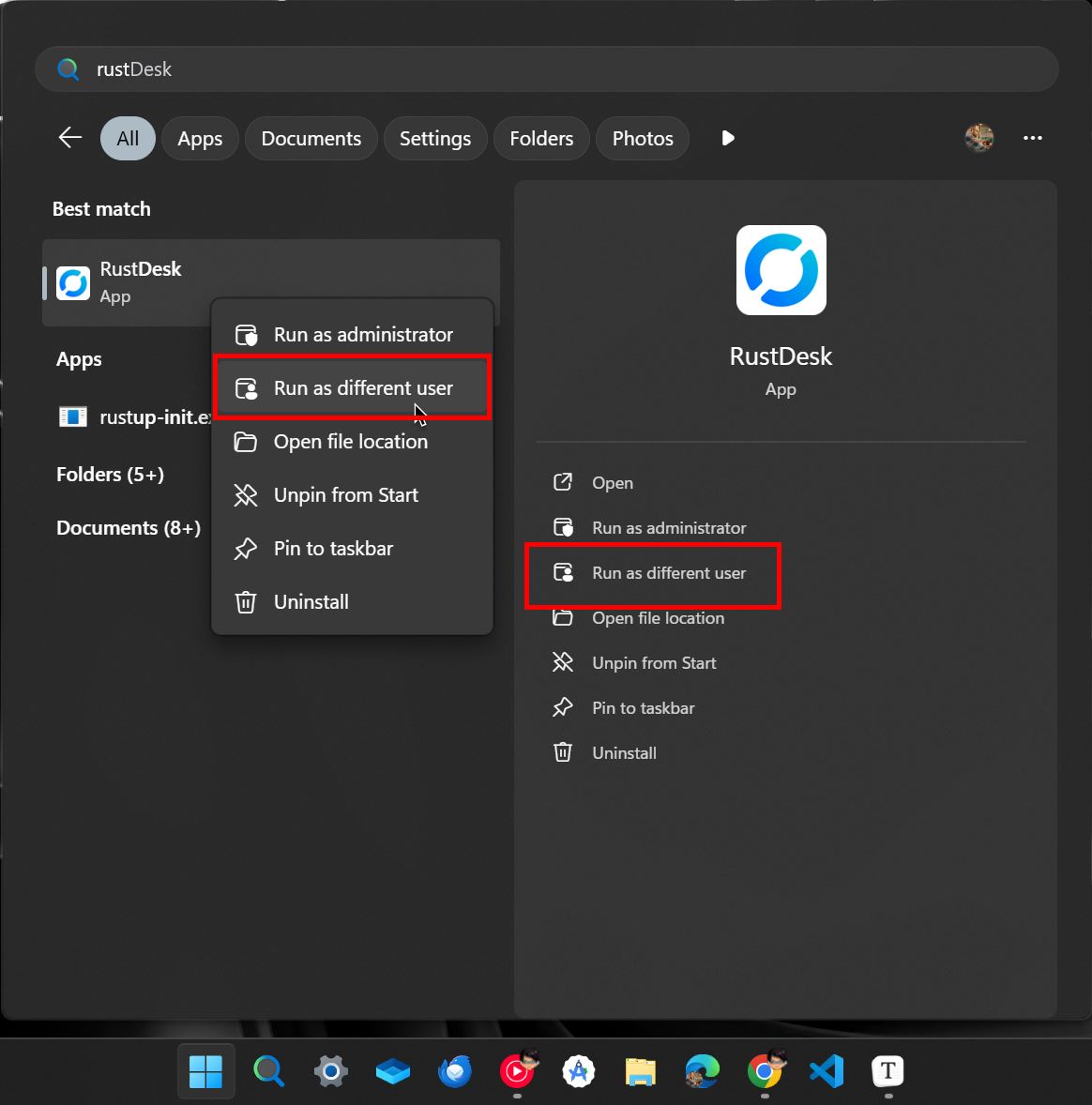
Task: Choose Run as administrator in context menu
Action: [x=352, y=335]
